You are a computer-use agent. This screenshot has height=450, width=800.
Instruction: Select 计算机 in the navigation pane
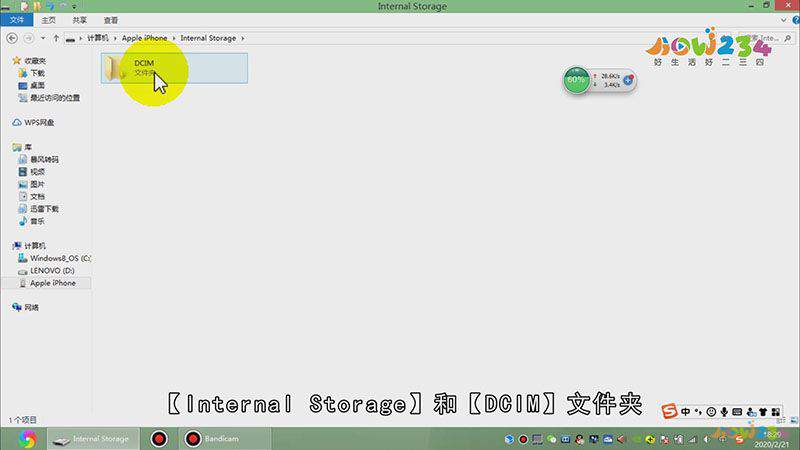(35, 246)
